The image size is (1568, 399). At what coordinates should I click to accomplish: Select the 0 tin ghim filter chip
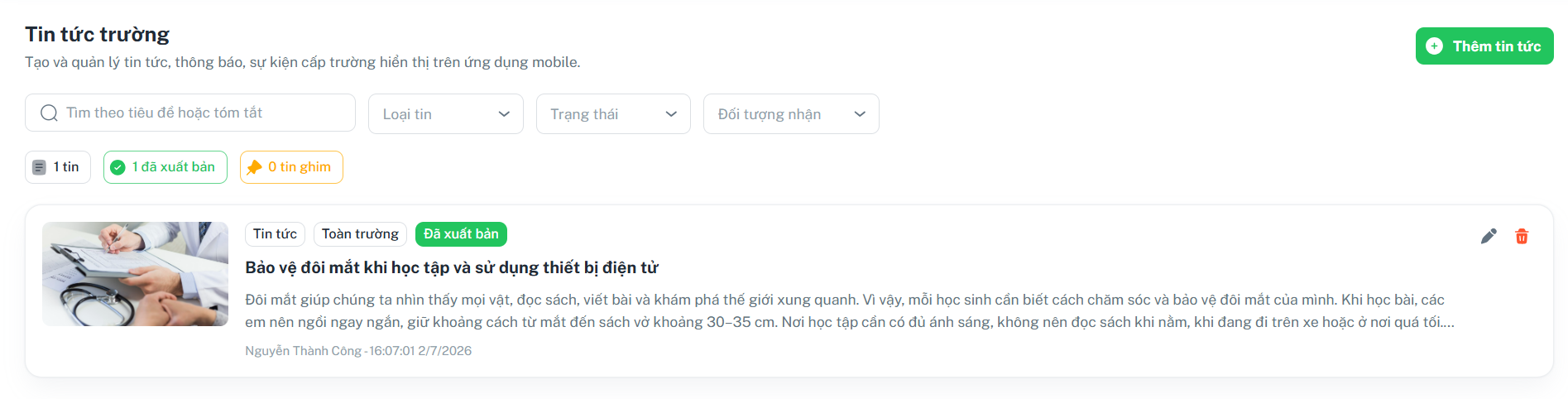[291, 167]
